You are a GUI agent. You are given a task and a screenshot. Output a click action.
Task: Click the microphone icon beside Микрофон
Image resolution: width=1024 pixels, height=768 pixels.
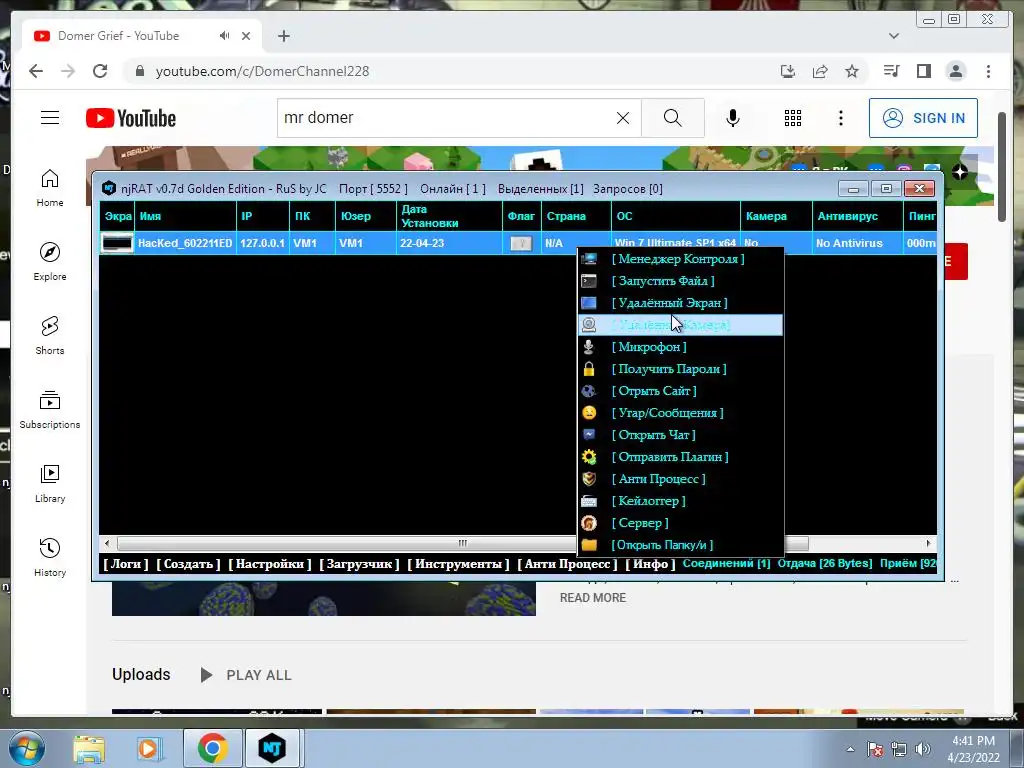(x=589, y=347)
